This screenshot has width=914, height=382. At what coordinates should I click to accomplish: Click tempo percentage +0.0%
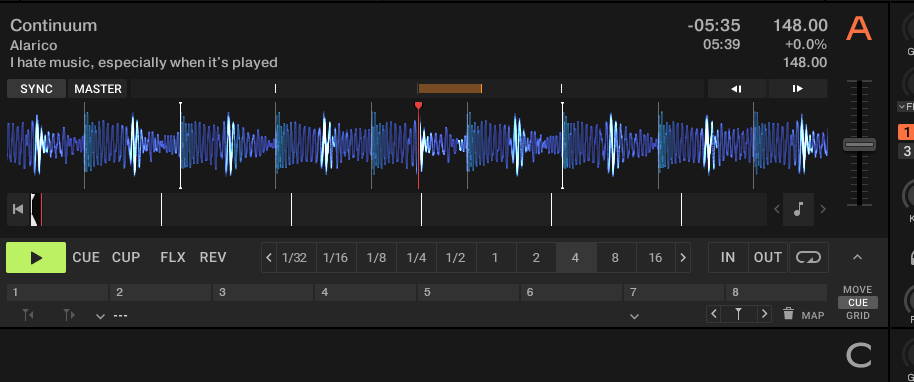point(806,44)
